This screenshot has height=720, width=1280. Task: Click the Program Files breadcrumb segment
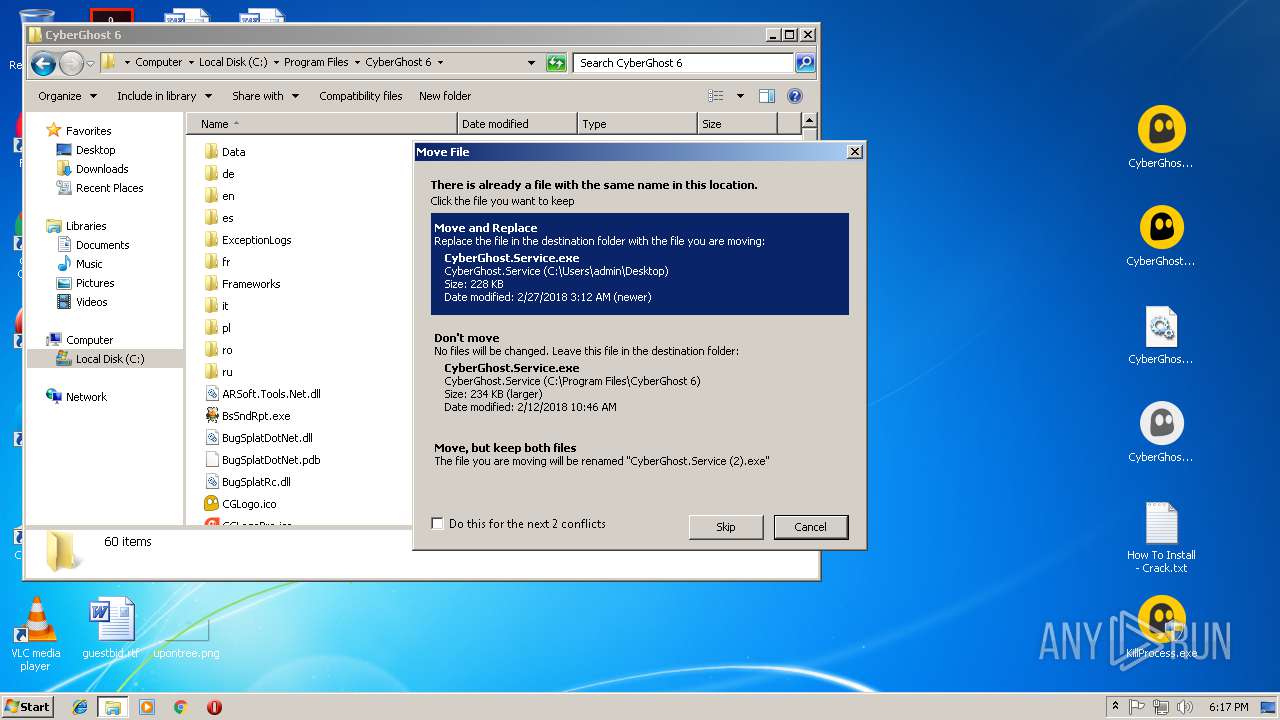tap(316, 62)
